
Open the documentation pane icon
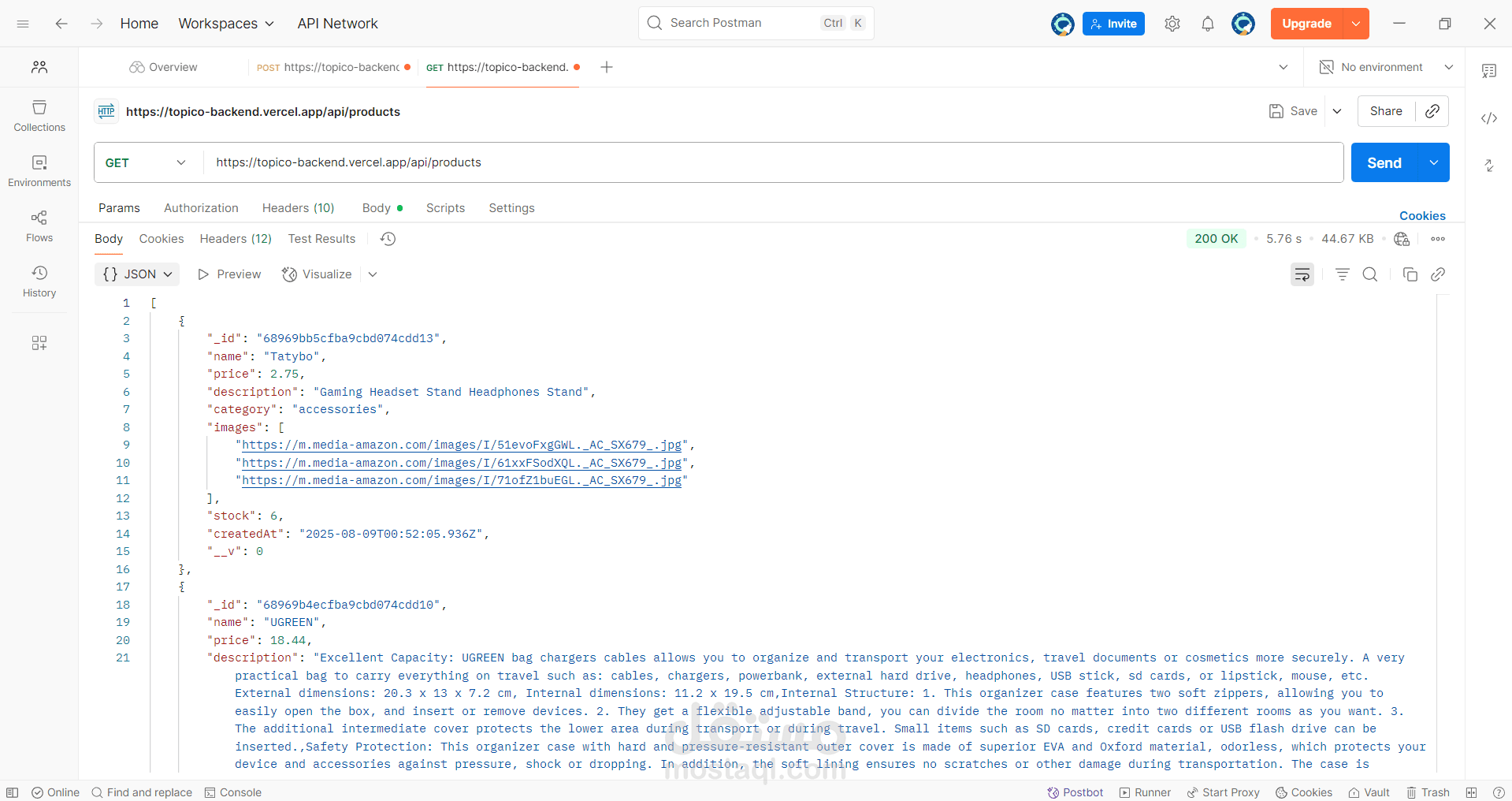1489,71
